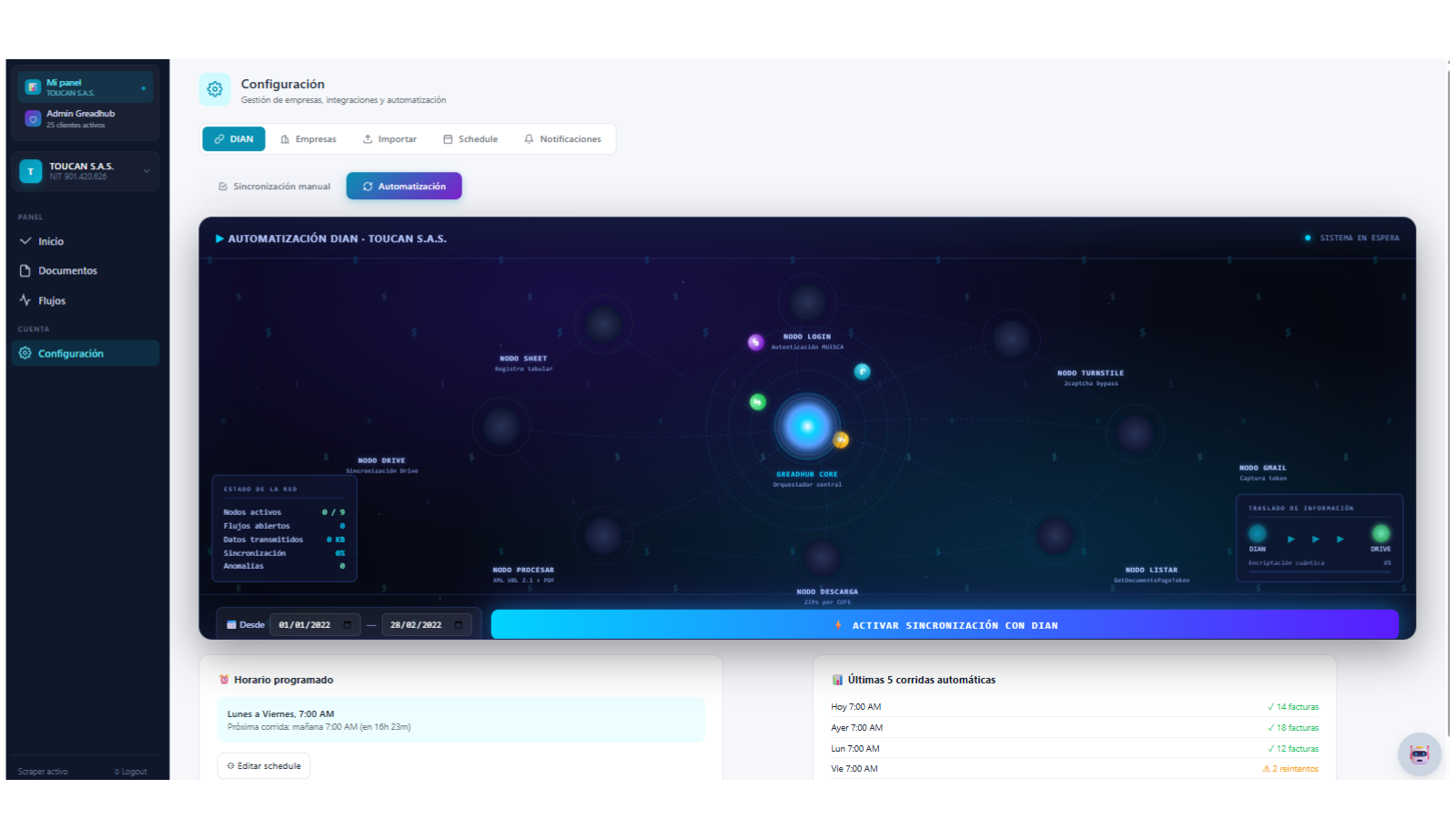Switch to the Empresas tab
This screenshot has height=819, width=1456.
point(308,139)
